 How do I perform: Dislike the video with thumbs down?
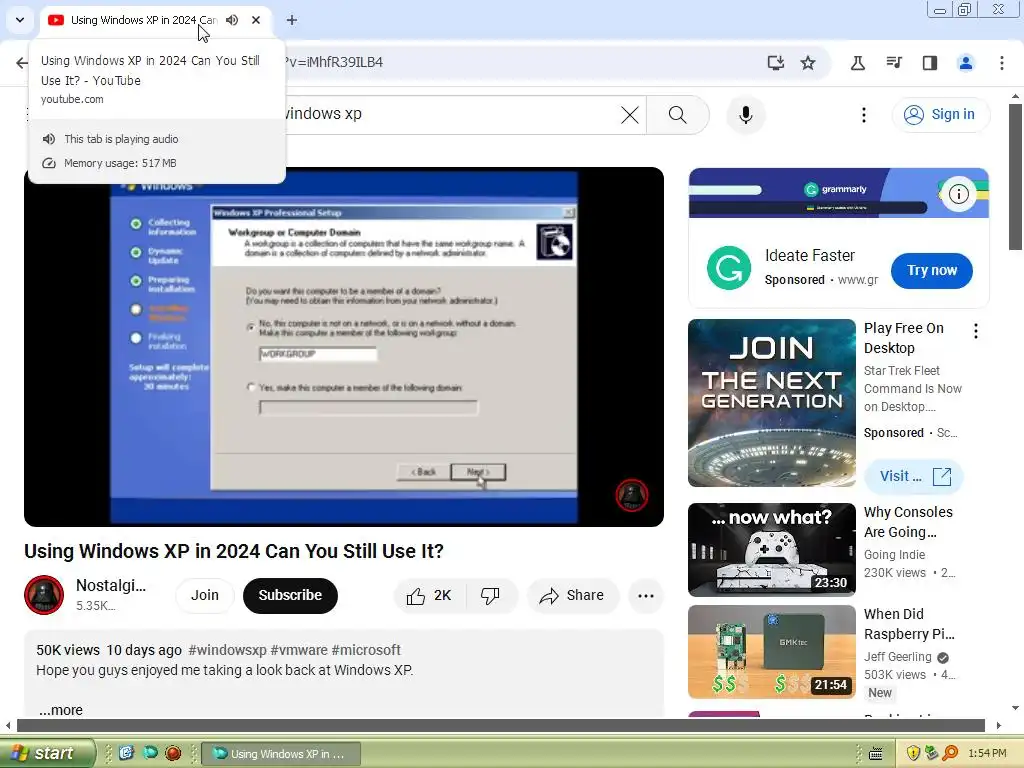490,596
